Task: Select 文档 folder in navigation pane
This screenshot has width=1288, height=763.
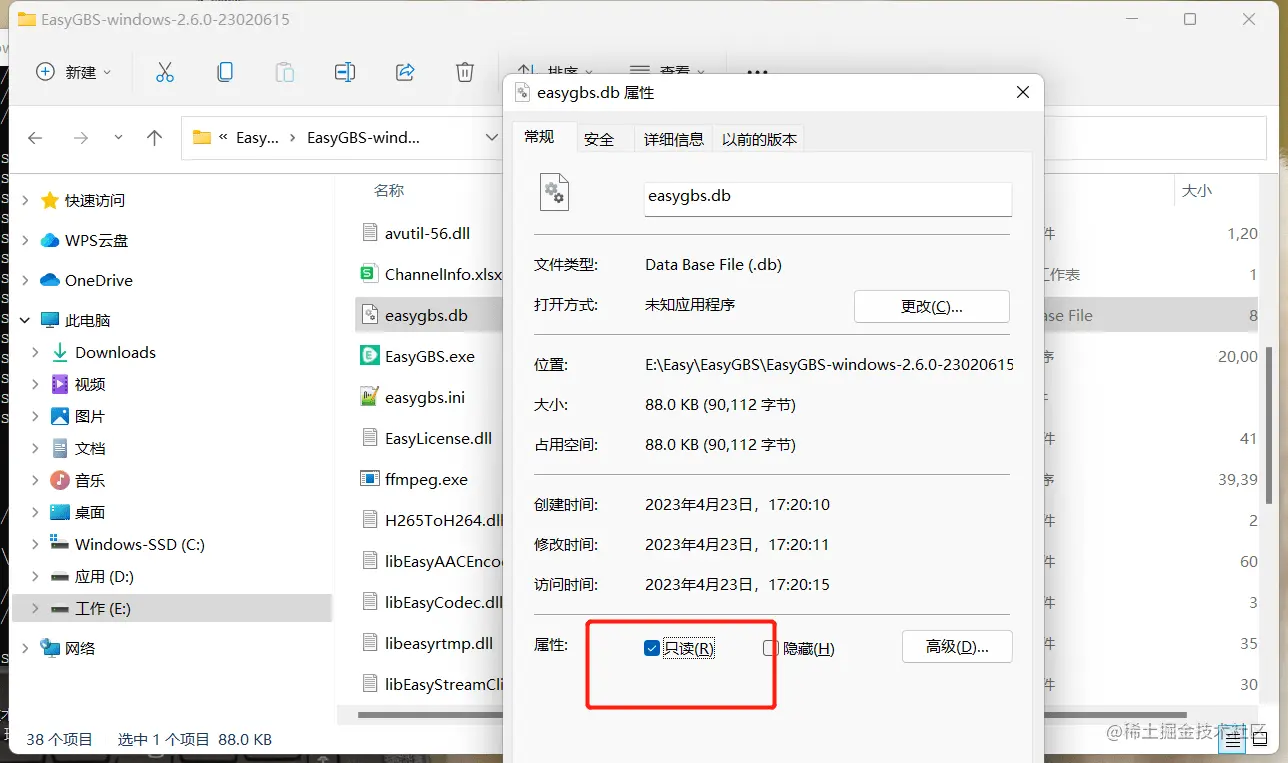Action: pos(90,448)
